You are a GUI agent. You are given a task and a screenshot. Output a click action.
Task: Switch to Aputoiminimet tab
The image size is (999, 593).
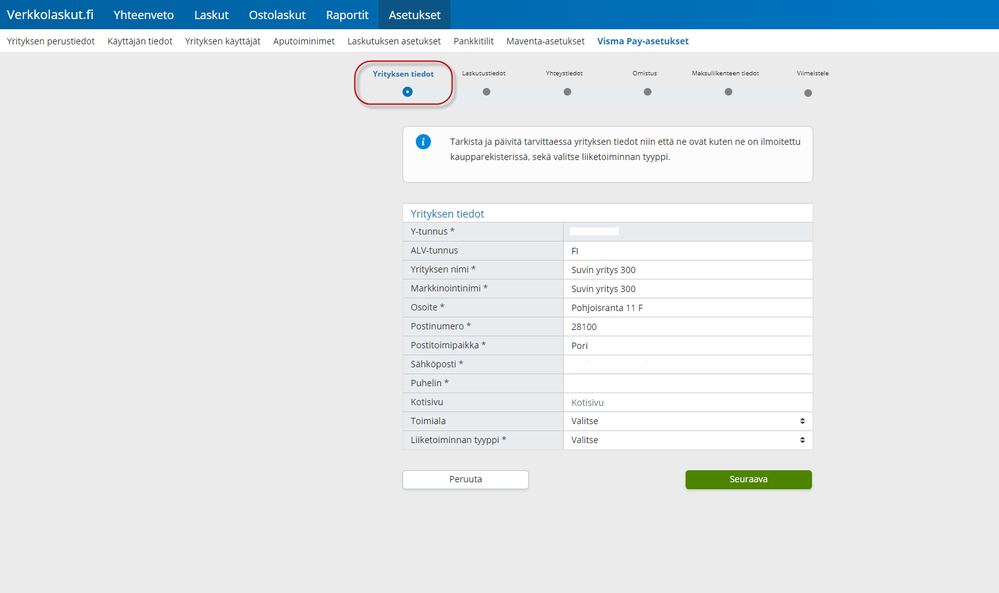(x=304, y=41)
